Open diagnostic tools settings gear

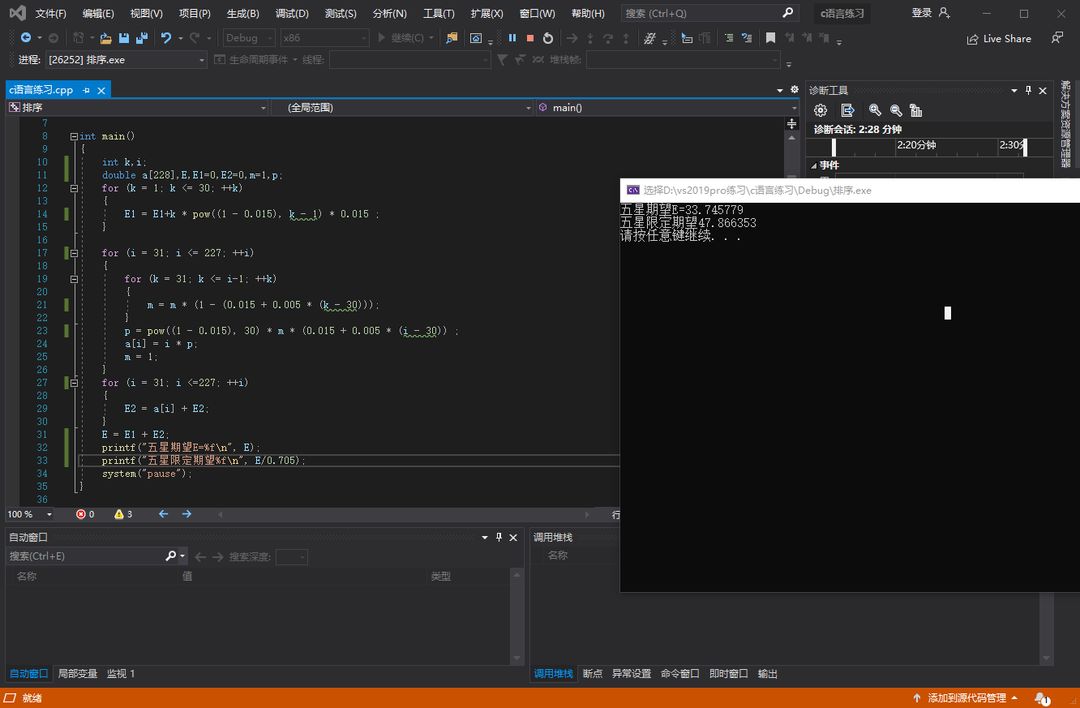tap(820, 110)
